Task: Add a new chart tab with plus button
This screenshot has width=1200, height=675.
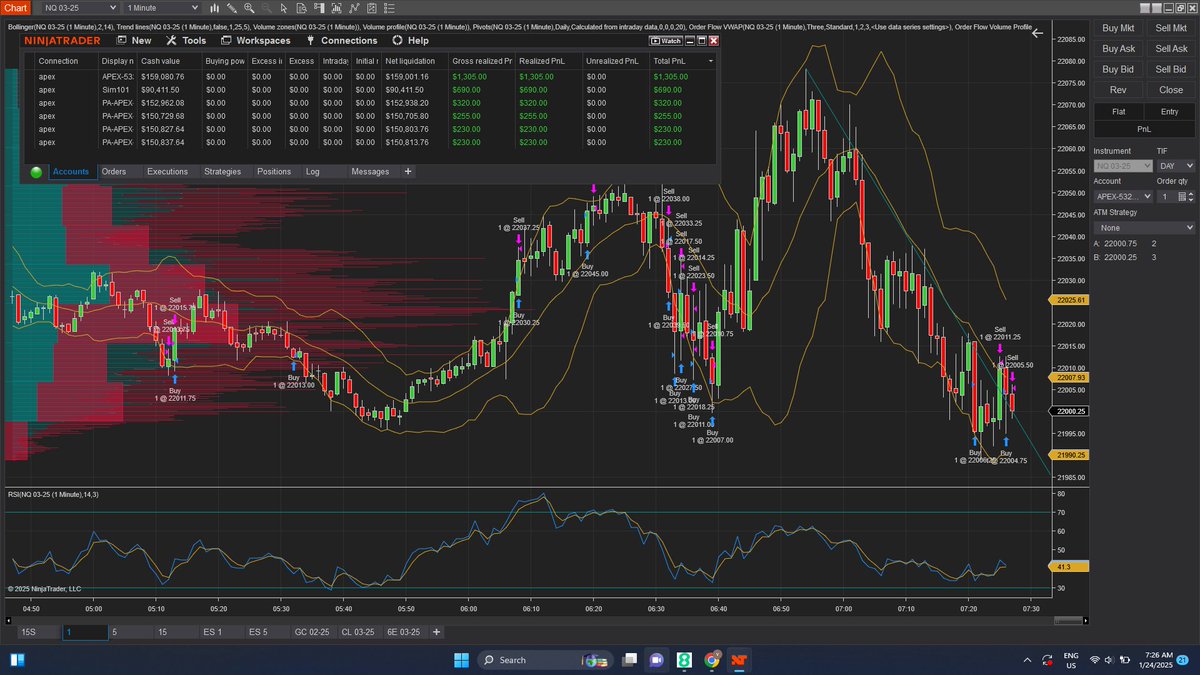Action: point(436,632)
